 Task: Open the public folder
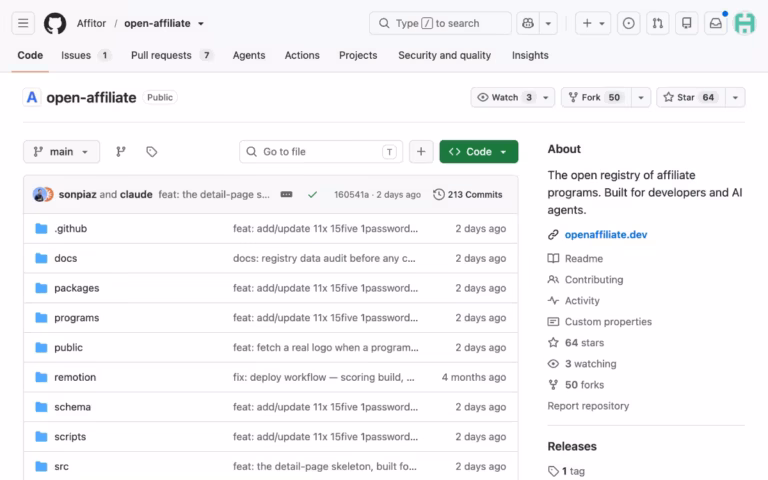(68, 348)
